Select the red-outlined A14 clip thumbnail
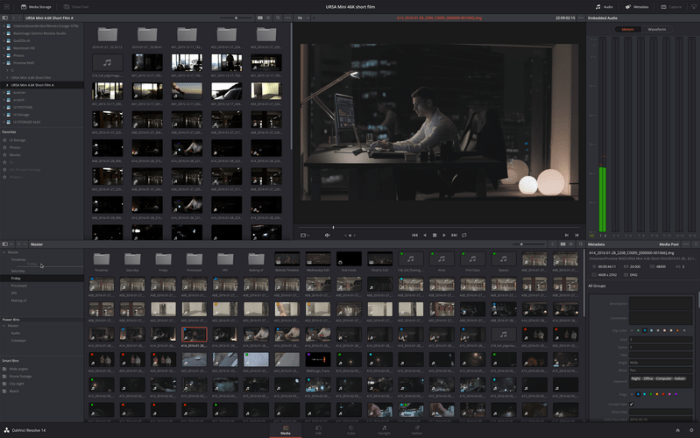 (194, 335)
